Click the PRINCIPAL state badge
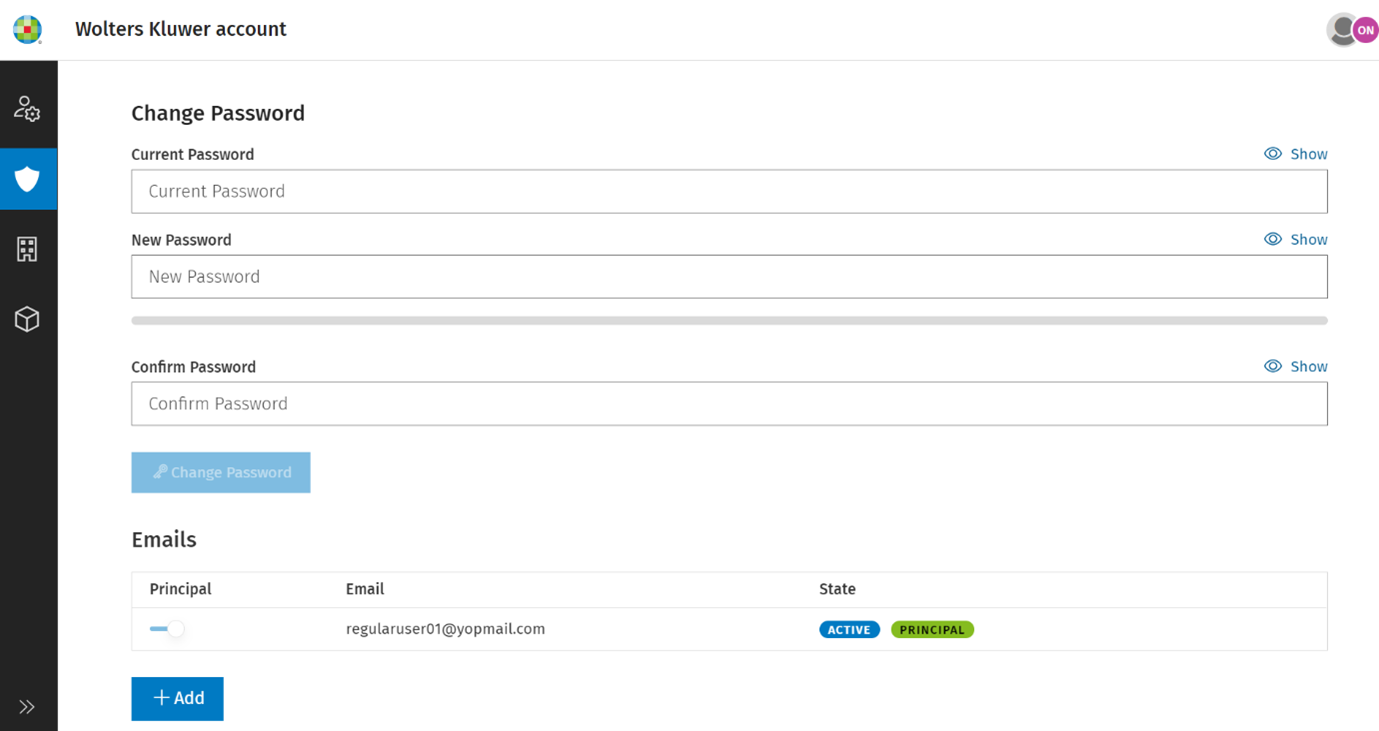 click(932, 629)
